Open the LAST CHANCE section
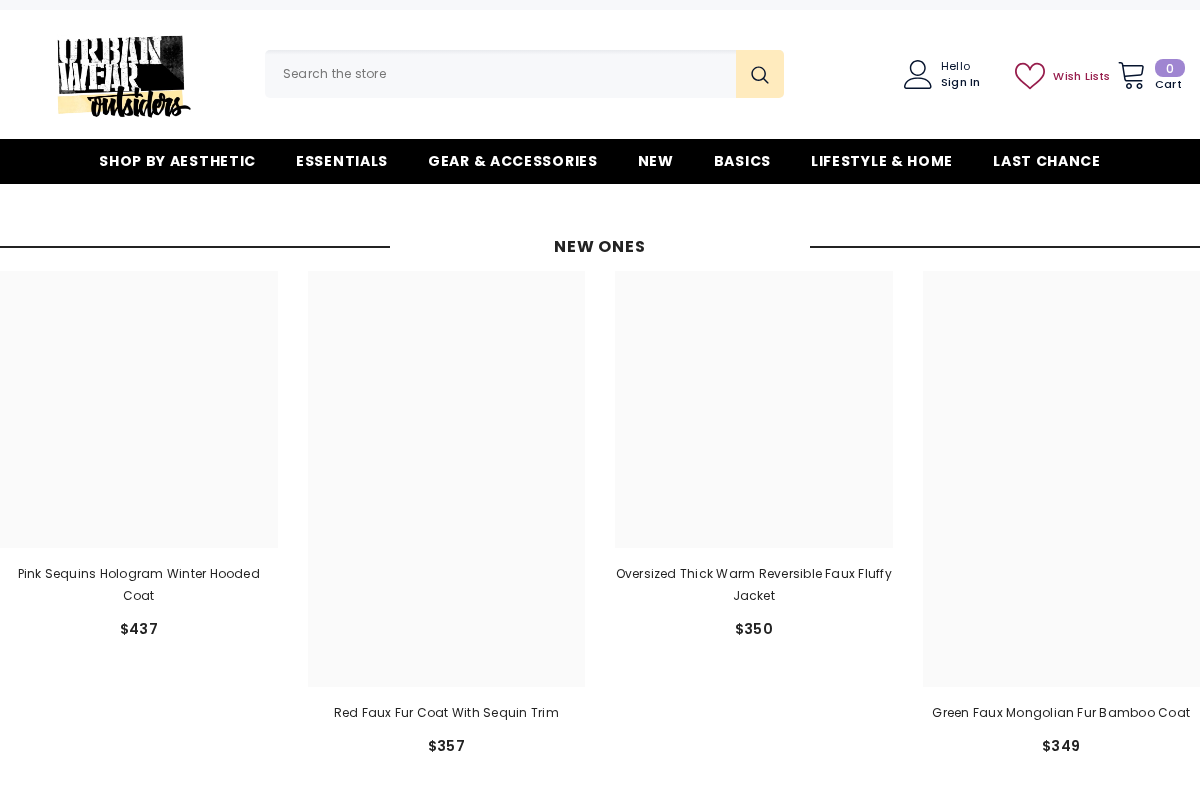This screenshot has height=800, width=1200. coord(1046,161)
